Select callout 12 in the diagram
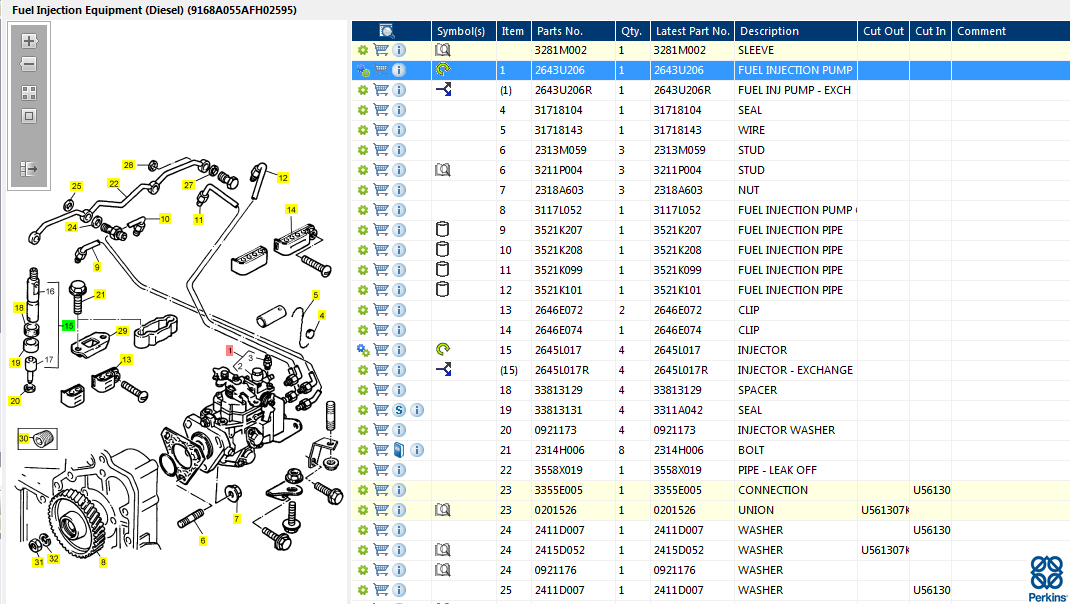 tap(283, 178)
